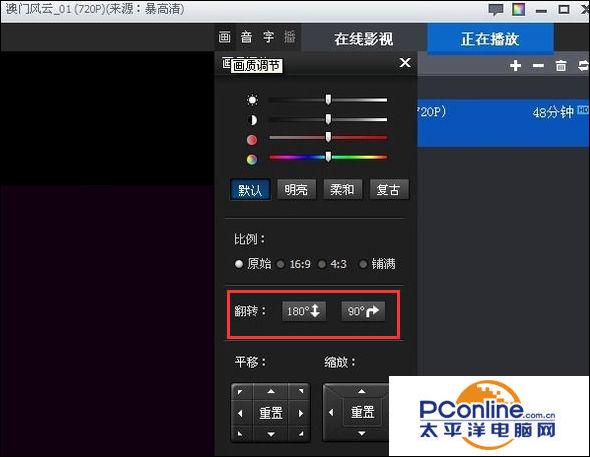590x457 pixels.
Task: Select the 铺满 aspect ratio option
Action: pyautogui.click(x=377, y=264)
